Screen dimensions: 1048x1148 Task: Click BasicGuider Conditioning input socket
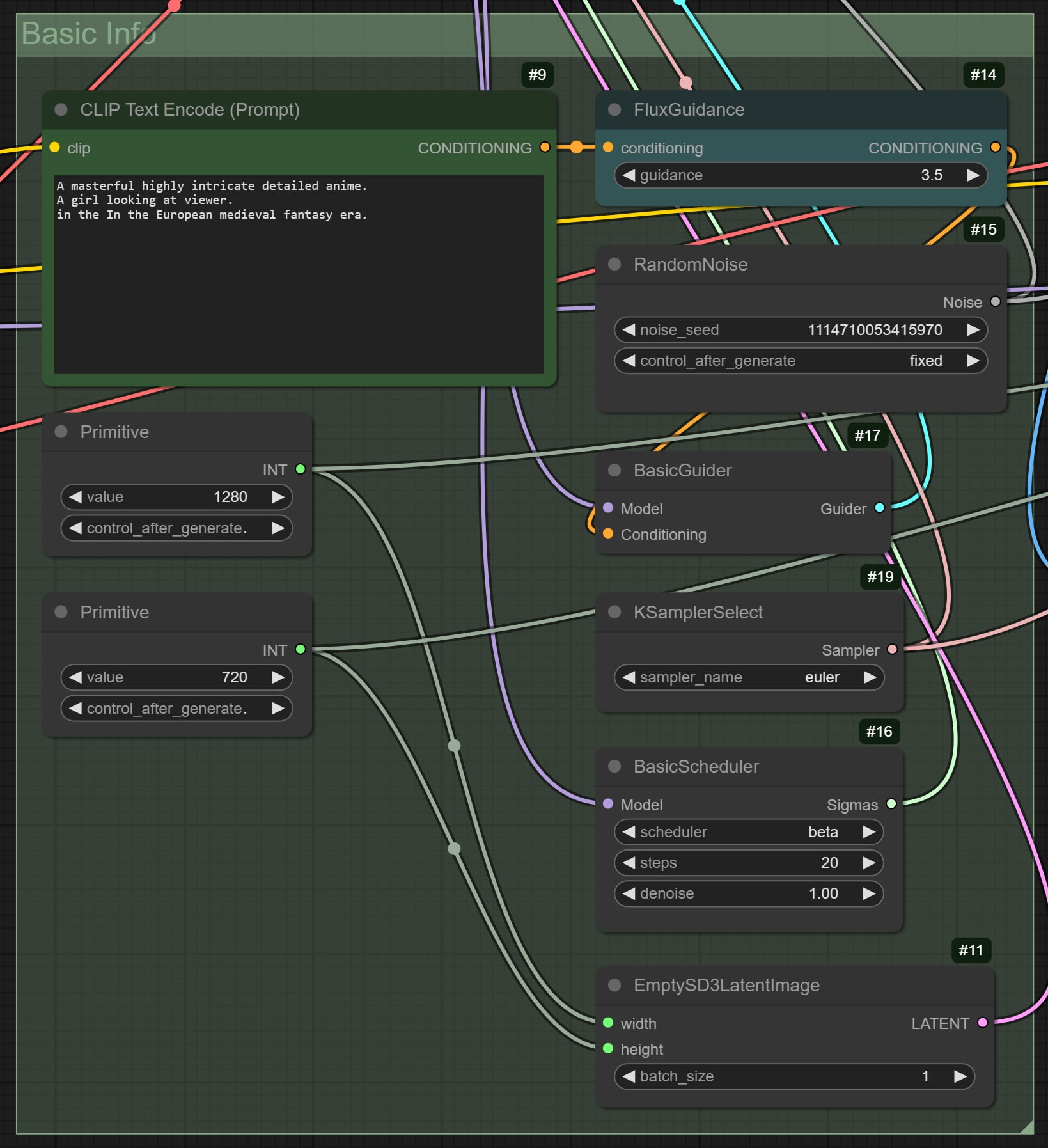[608, 534]
